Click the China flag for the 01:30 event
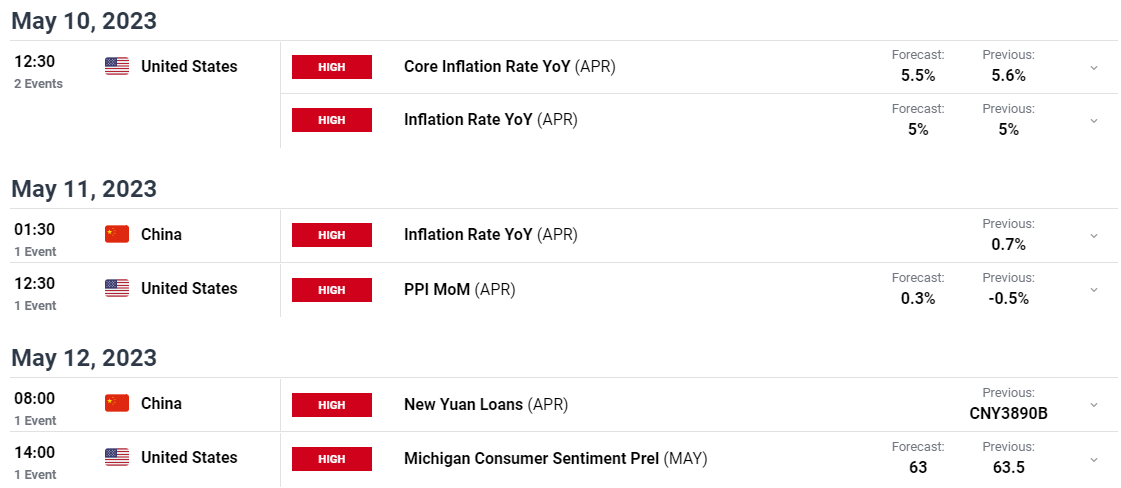The width and height of the screenshot is (1121, 488). [x=117, y=234]
